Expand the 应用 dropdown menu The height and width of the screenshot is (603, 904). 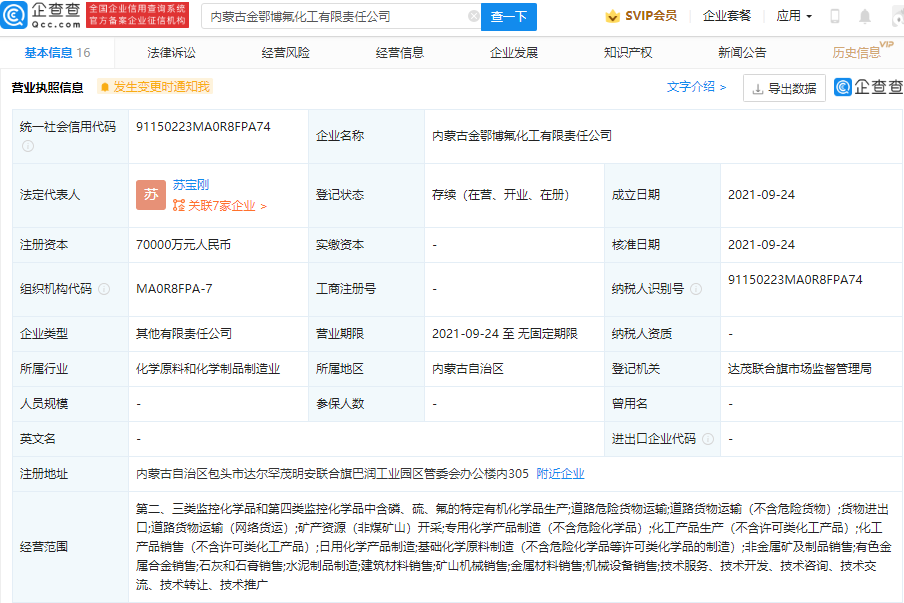[x=794, y=17]
